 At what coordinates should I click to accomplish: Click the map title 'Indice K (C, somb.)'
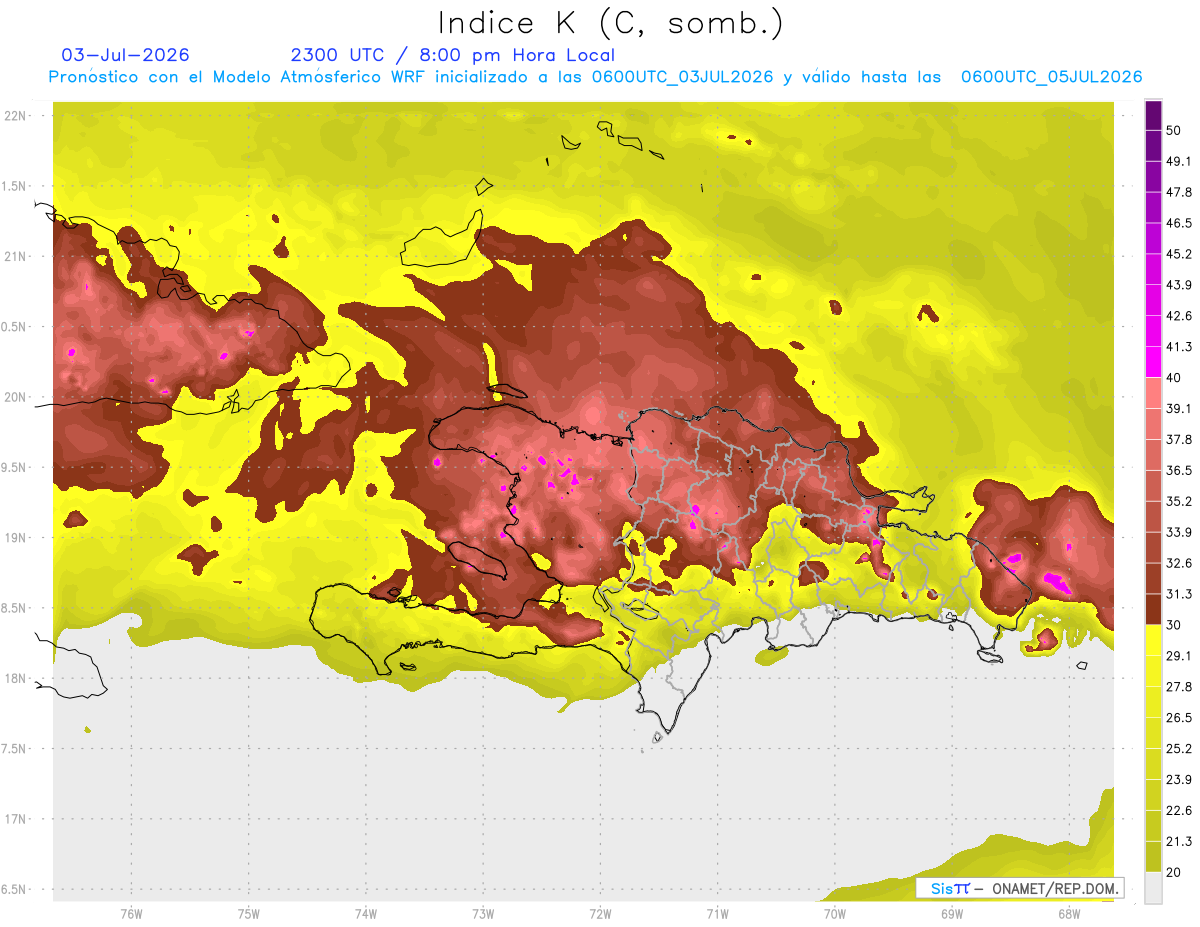(611, 23)
